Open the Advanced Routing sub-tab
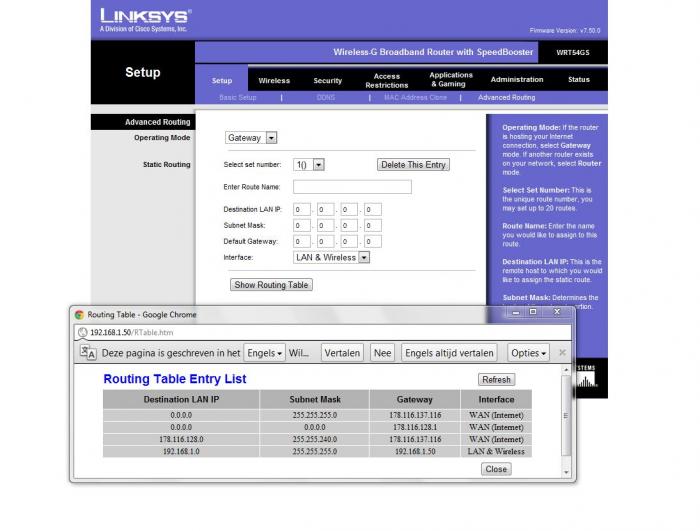 coord(506,97)
